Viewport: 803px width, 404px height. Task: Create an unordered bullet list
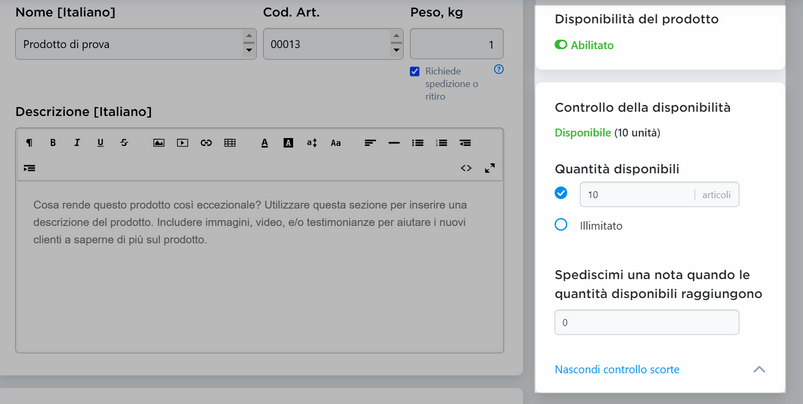tap(417, 143)
